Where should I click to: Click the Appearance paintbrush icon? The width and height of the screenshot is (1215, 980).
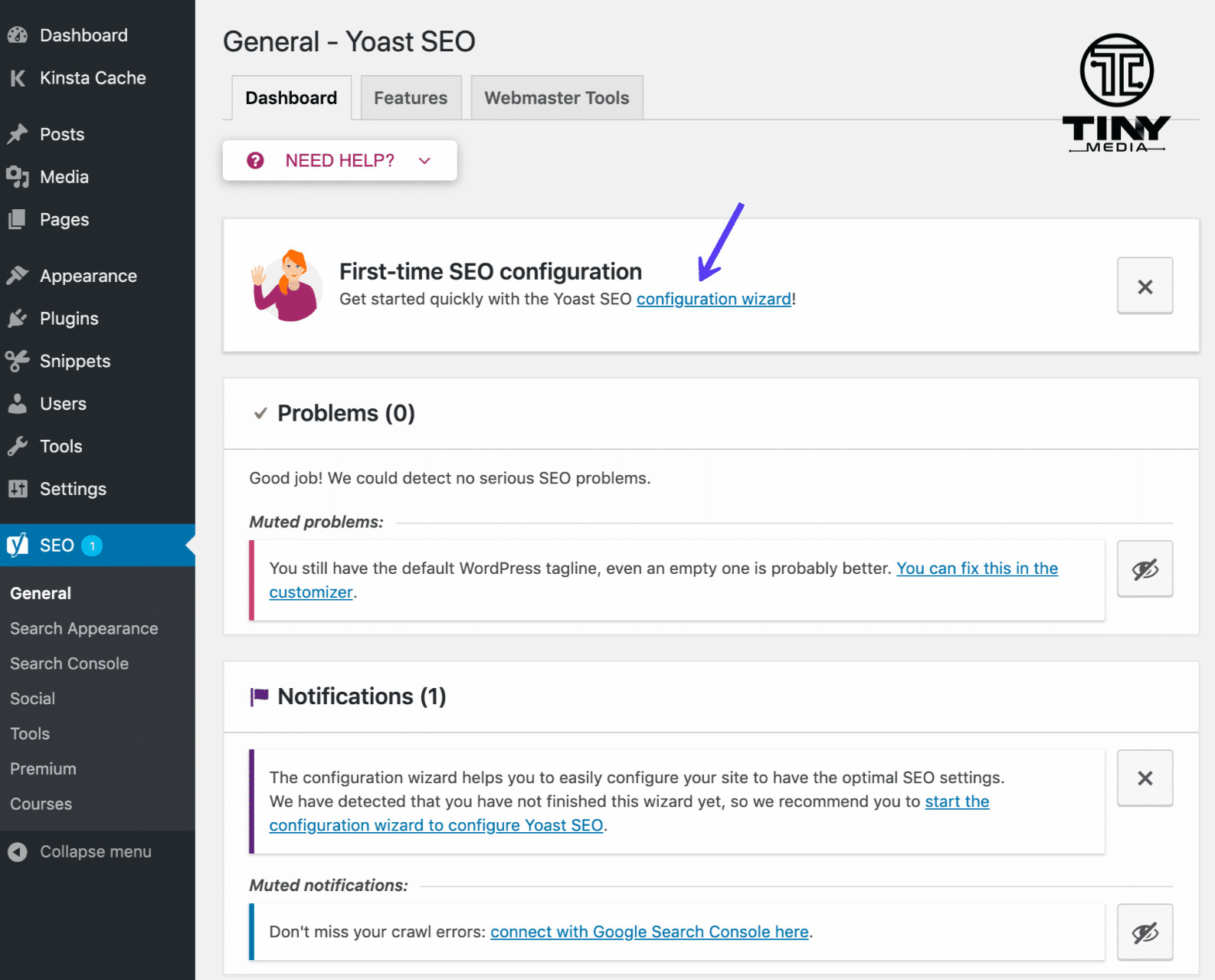pyautogui.click(x=18, y=276)
